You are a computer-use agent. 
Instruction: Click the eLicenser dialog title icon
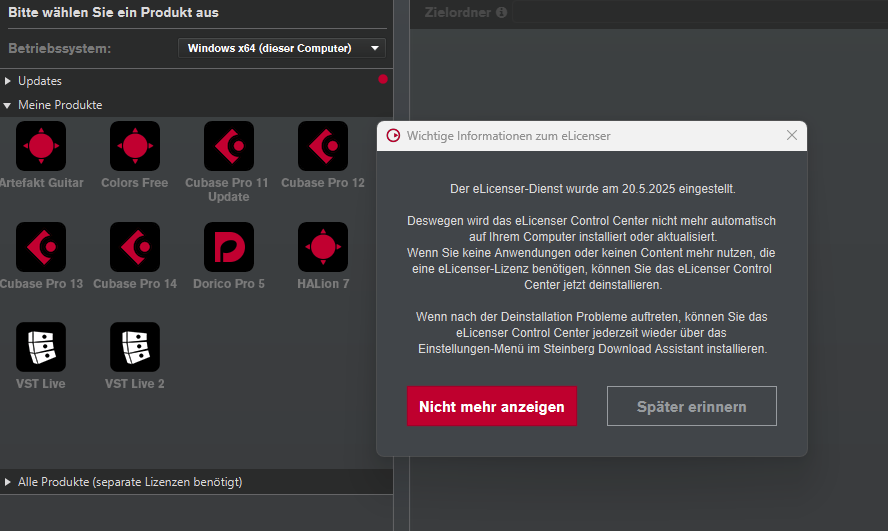pyautogui.click(x=393, y=135)
